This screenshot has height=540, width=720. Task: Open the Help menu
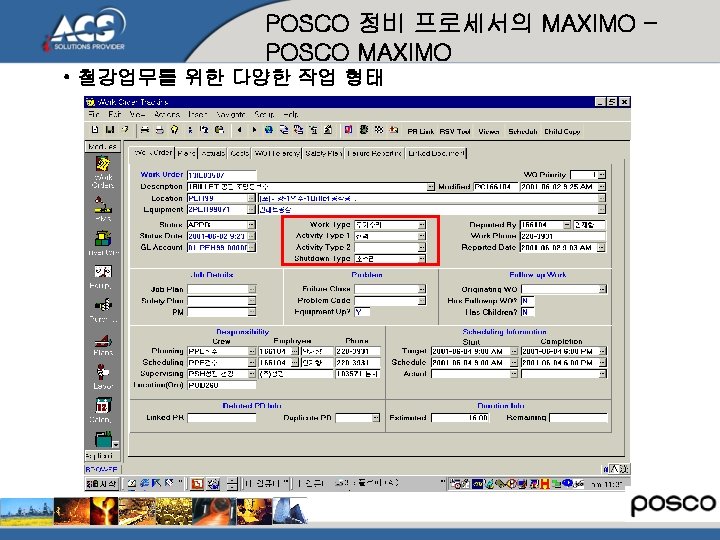(x=291, y=114)
